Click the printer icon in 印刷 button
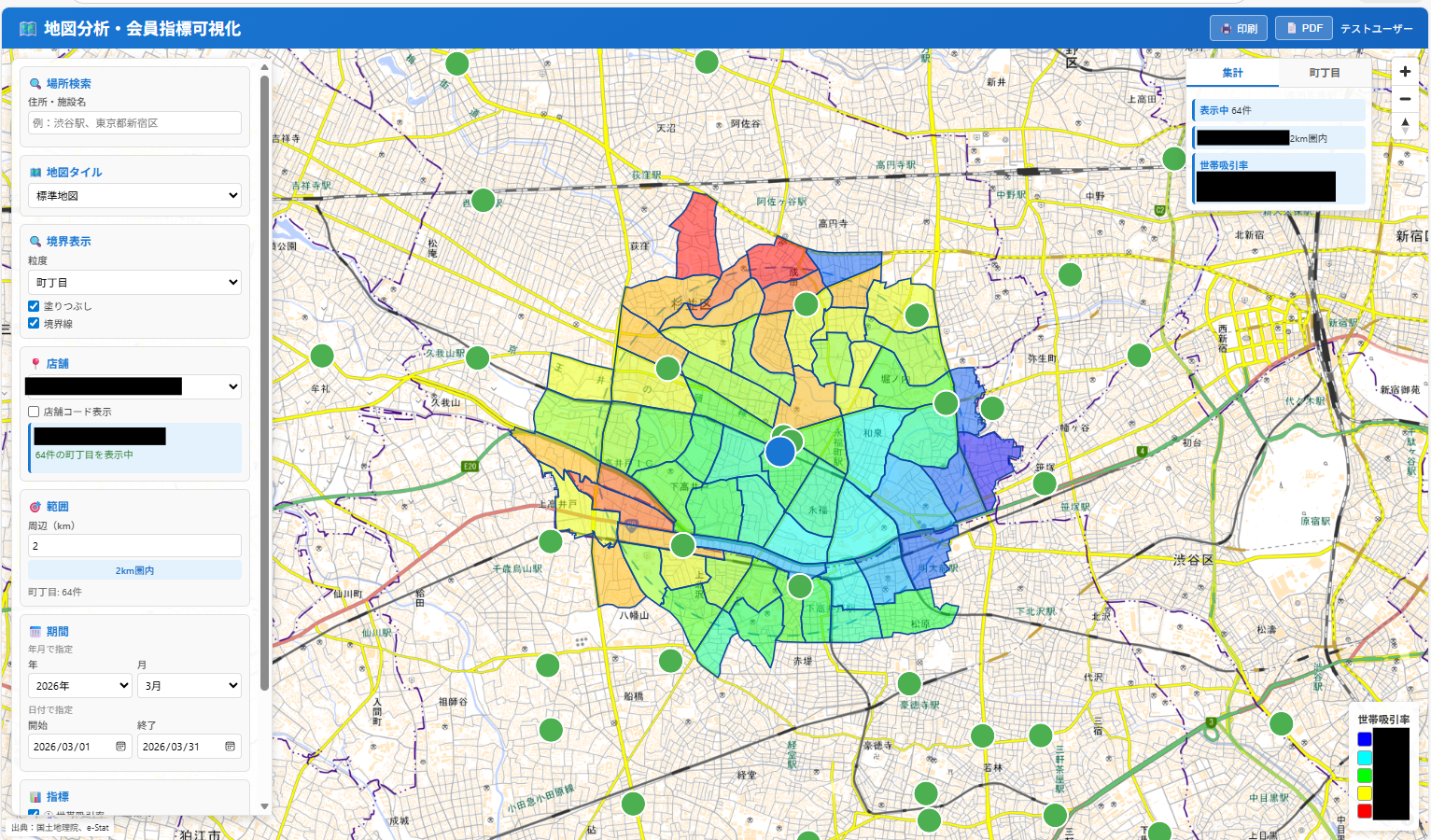 coord(1227,29)
